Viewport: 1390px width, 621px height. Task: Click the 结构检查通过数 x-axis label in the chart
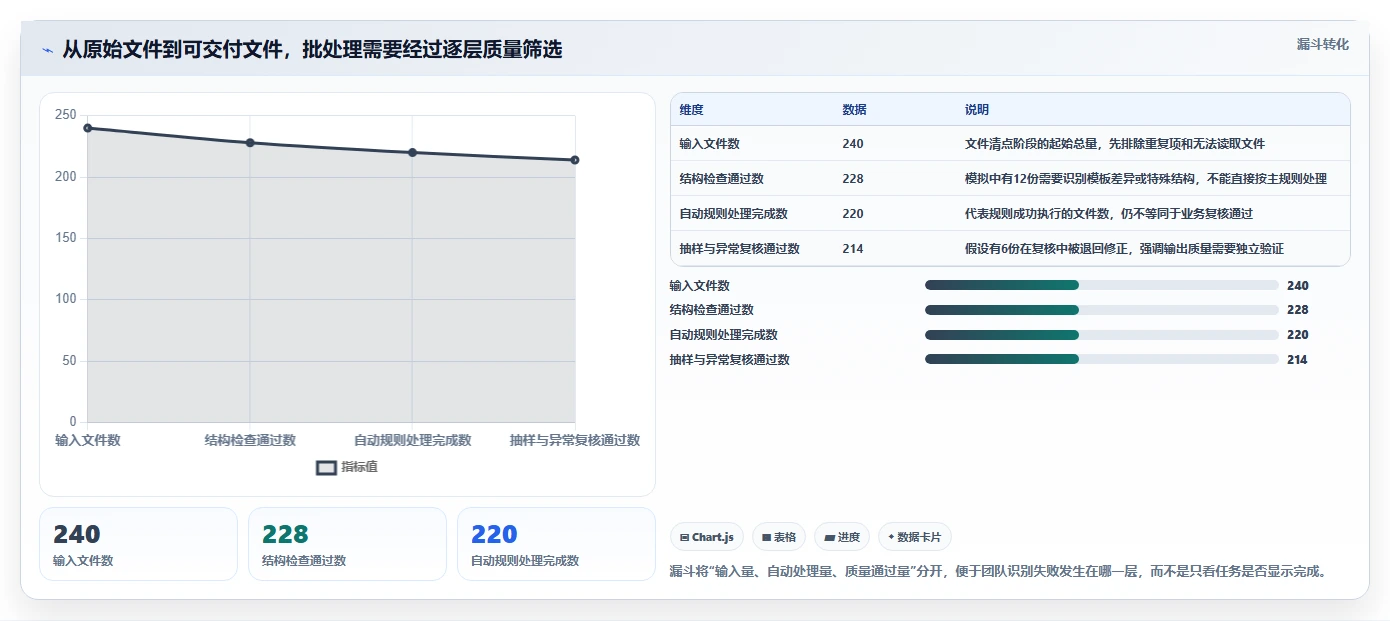point(250,440)
